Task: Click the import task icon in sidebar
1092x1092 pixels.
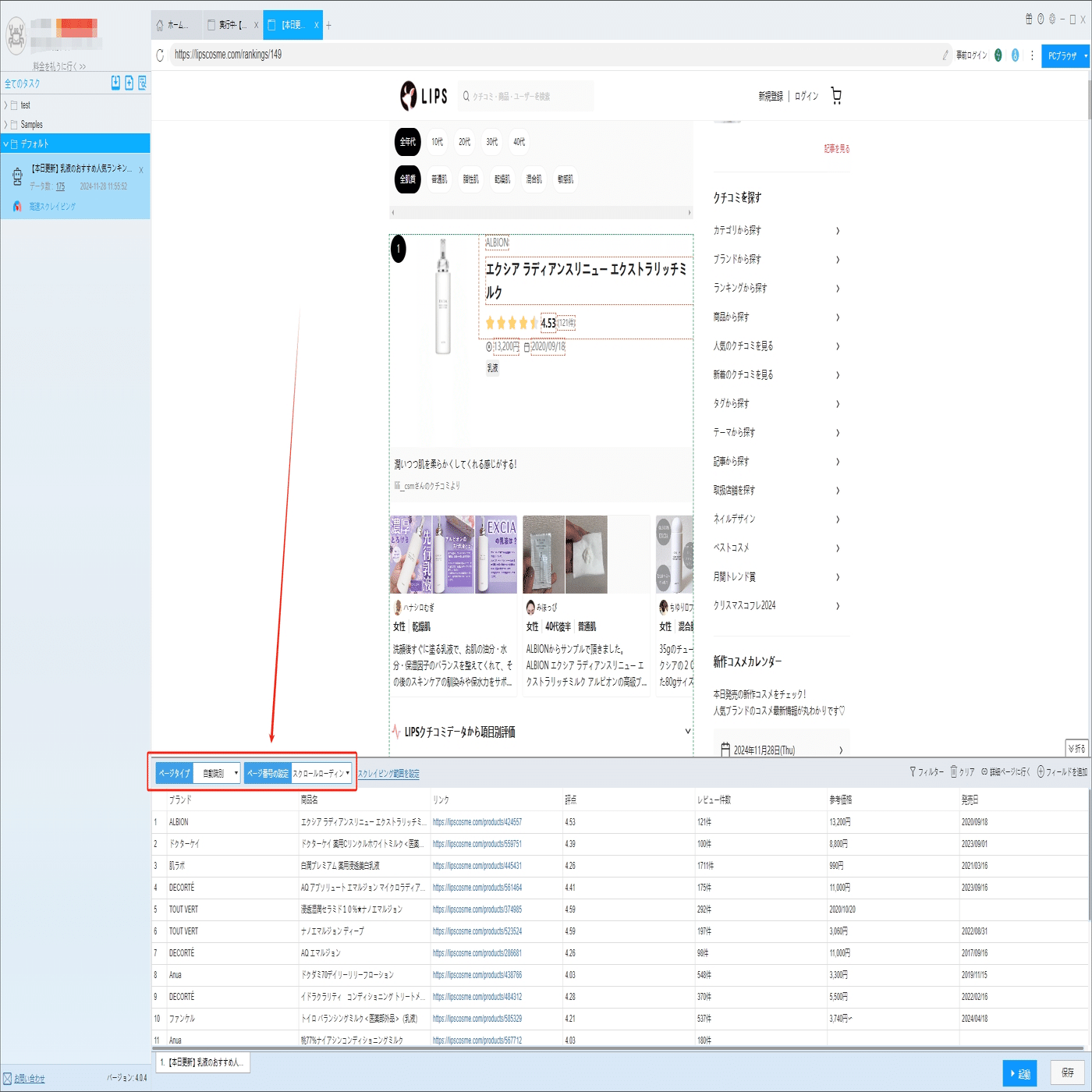Action: click(x=115, y=83)
